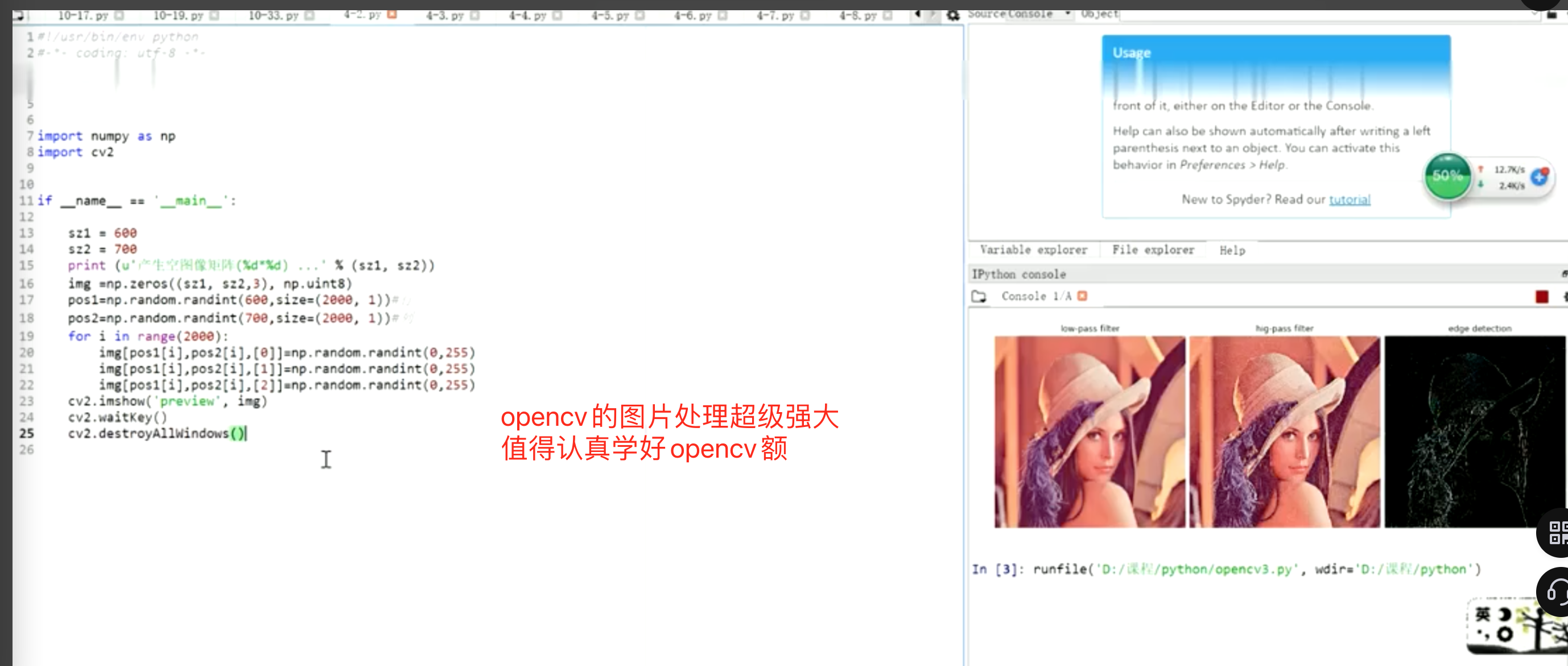
Task: Close the Console 1/A tab
Action: point(1082,296)
